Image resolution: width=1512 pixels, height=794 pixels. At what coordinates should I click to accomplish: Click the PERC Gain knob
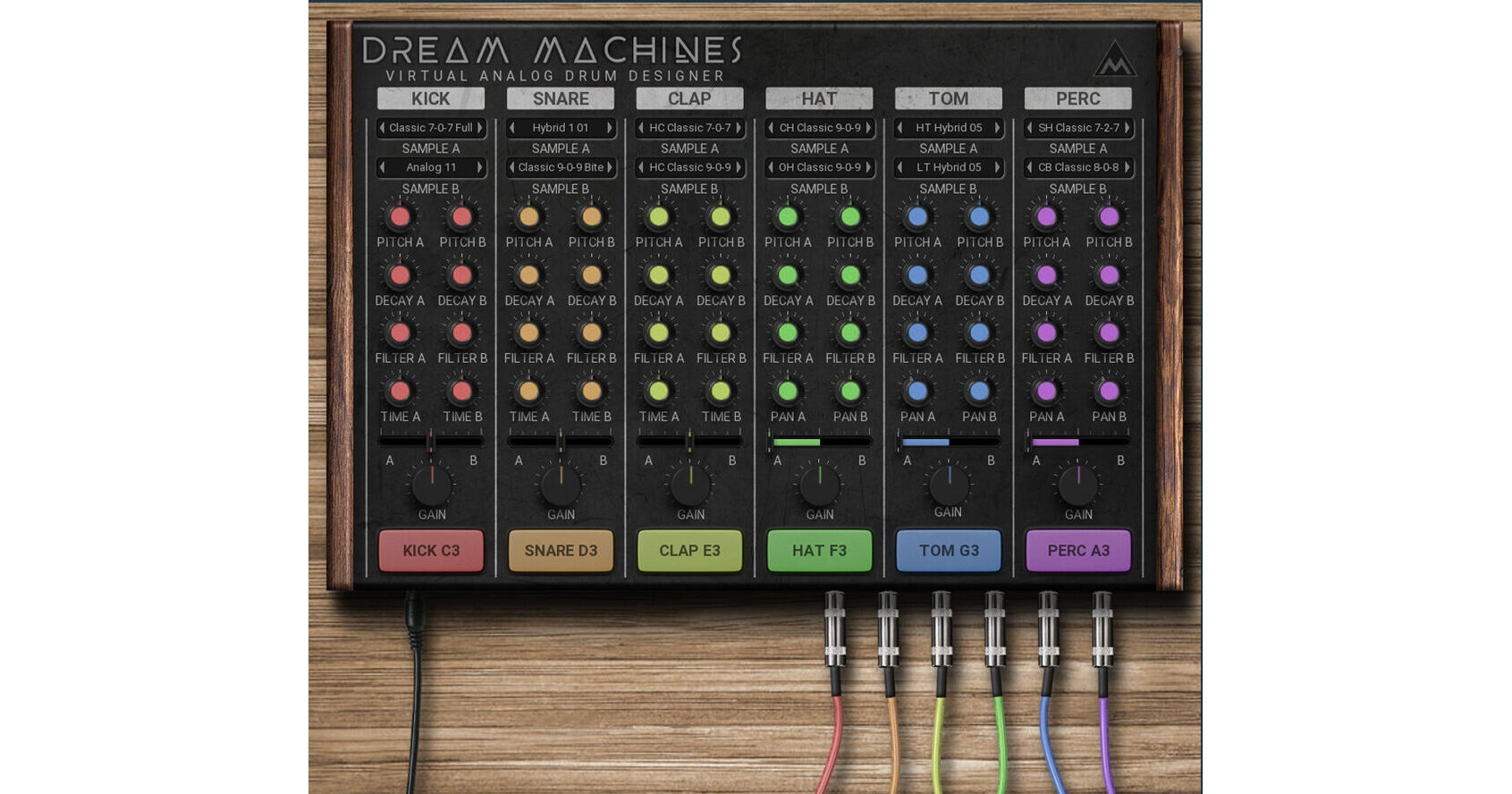coord(1078,486)
